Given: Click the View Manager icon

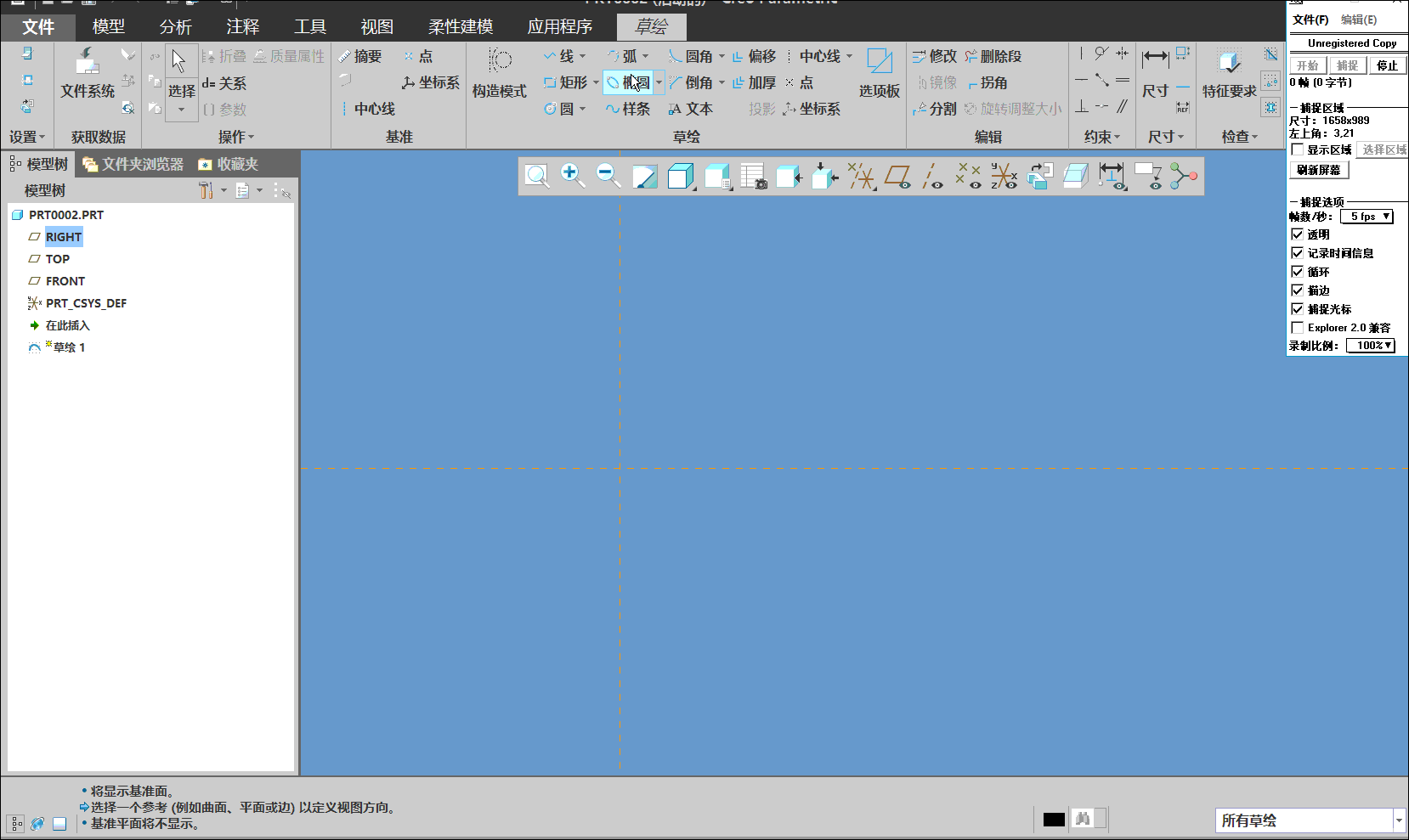Looking at the screenshot, I should pos(754,176).
